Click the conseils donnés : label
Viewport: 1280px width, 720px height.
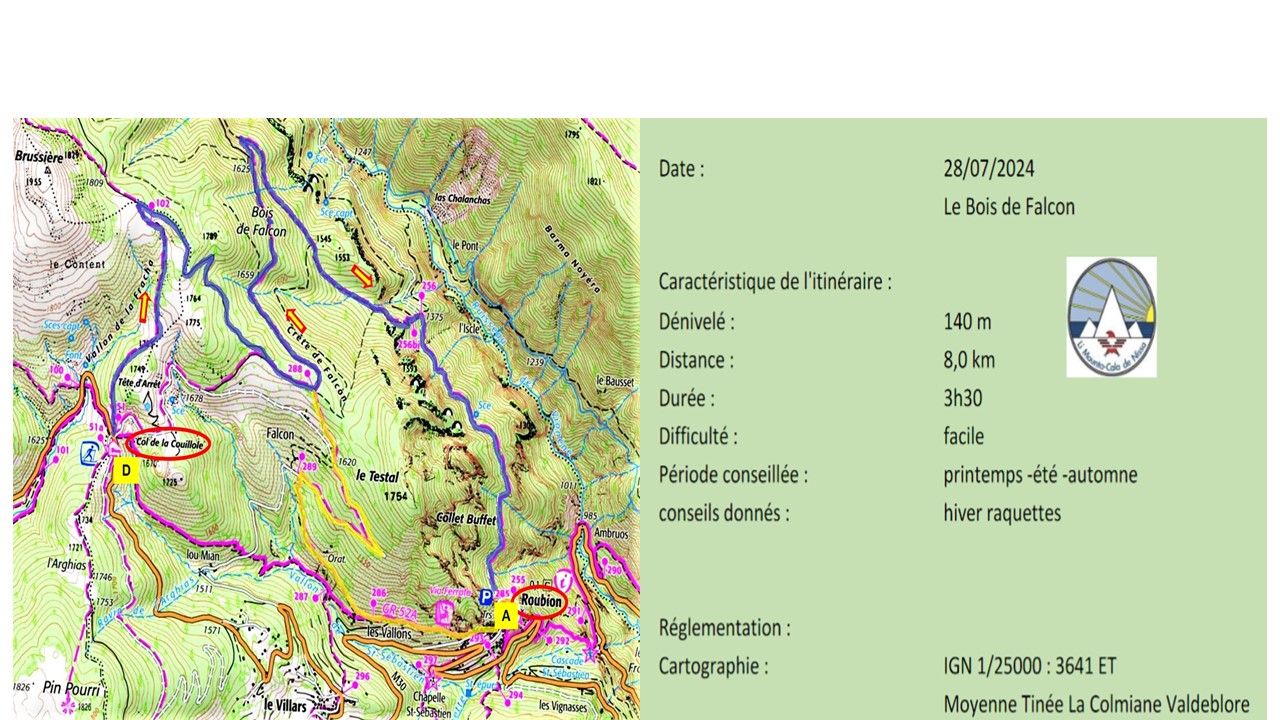tap(724, 514)
